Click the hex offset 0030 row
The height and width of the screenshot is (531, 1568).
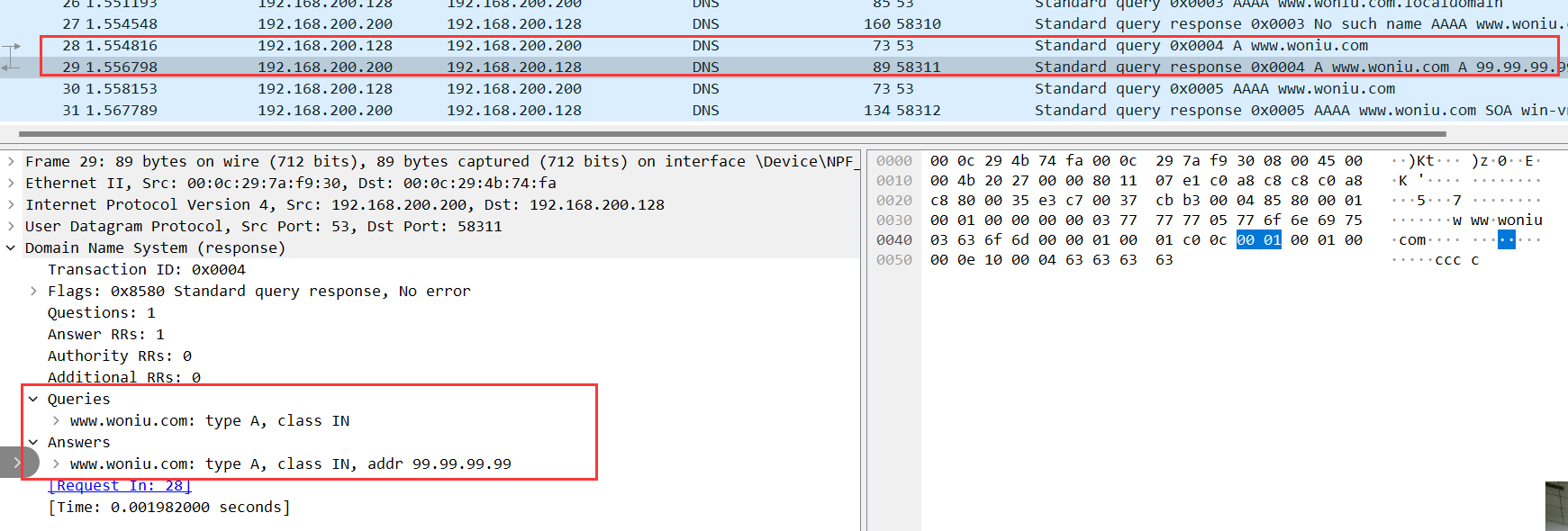tap(894, 220)
